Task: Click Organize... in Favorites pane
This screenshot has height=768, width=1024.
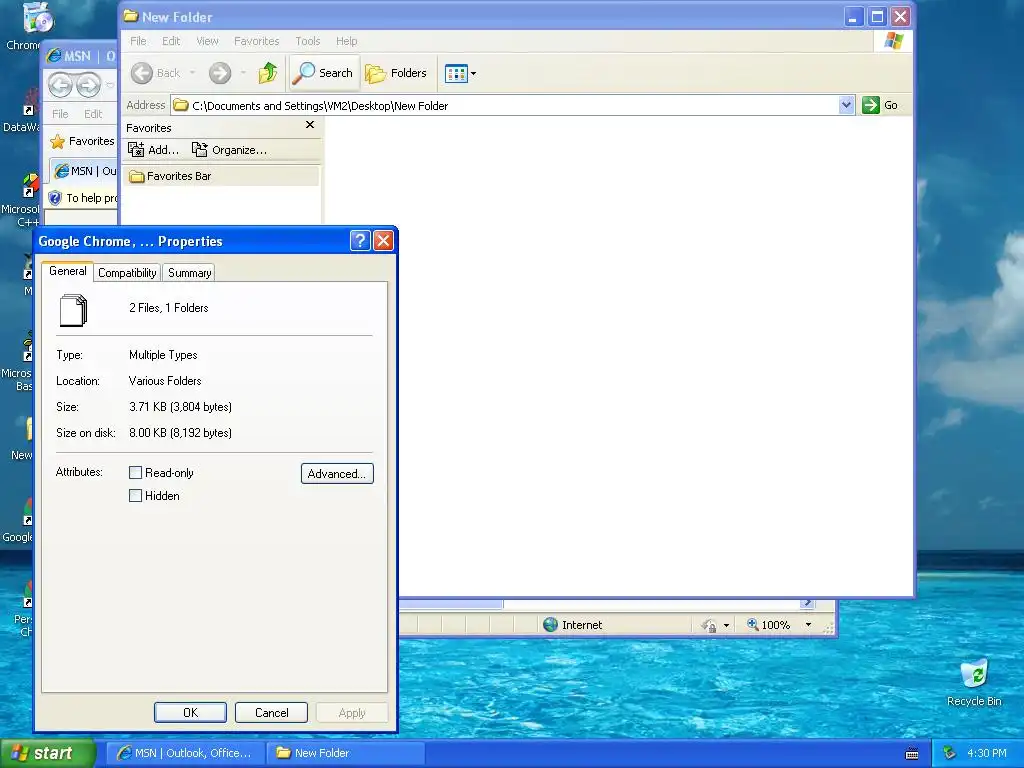Action: (x=229, y=150)
